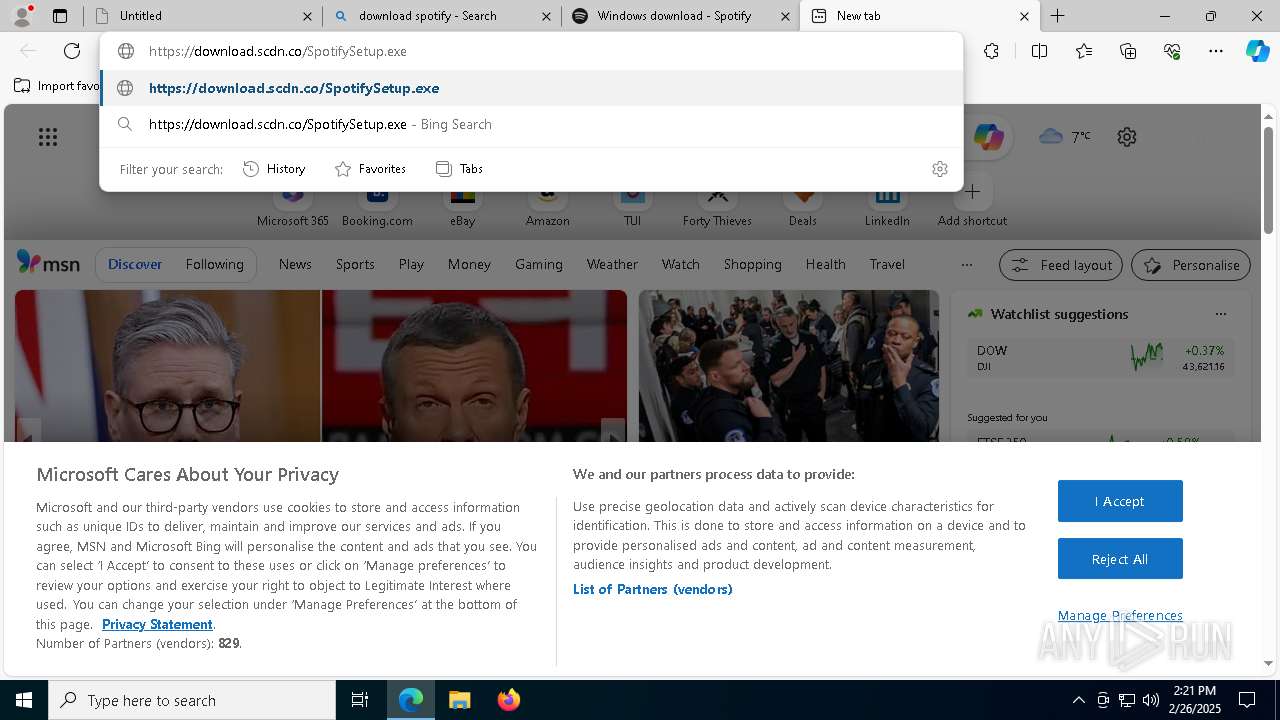Toggle Split screen icon in toolbar
This screenshot has width=1280, height=720.
1039,51
